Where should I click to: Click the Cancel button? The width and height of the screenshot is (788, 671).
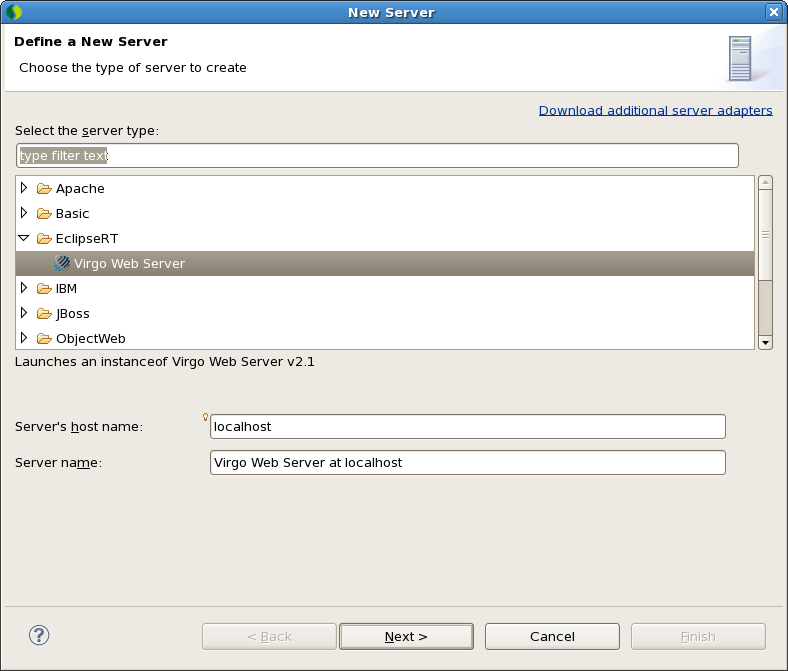552,636
